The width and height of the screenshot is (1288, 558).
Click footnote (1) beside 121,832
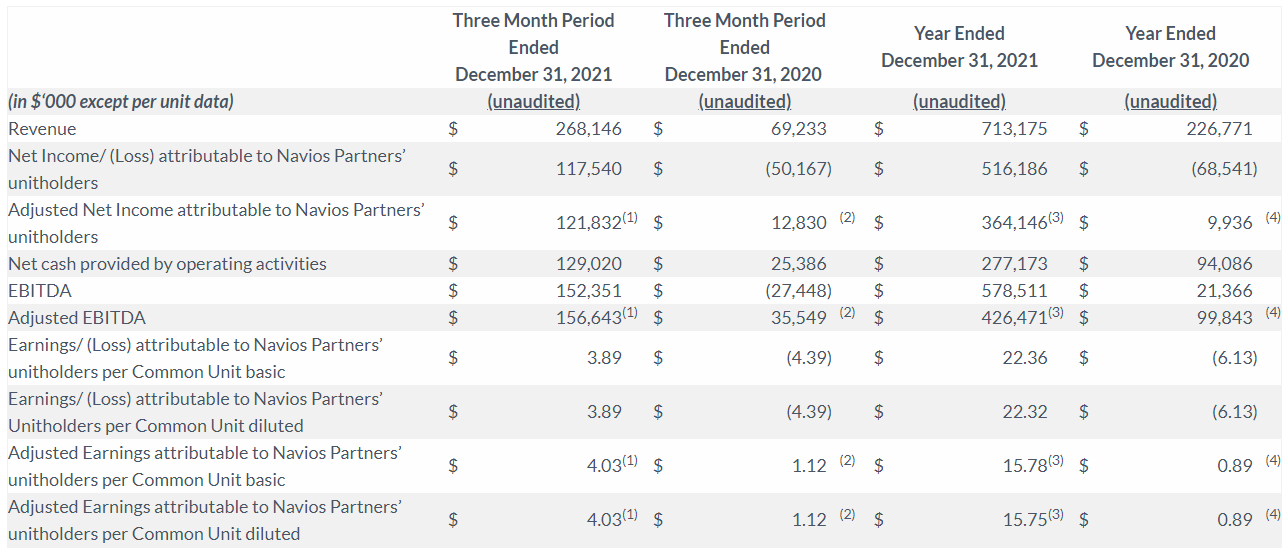point(635,218)
